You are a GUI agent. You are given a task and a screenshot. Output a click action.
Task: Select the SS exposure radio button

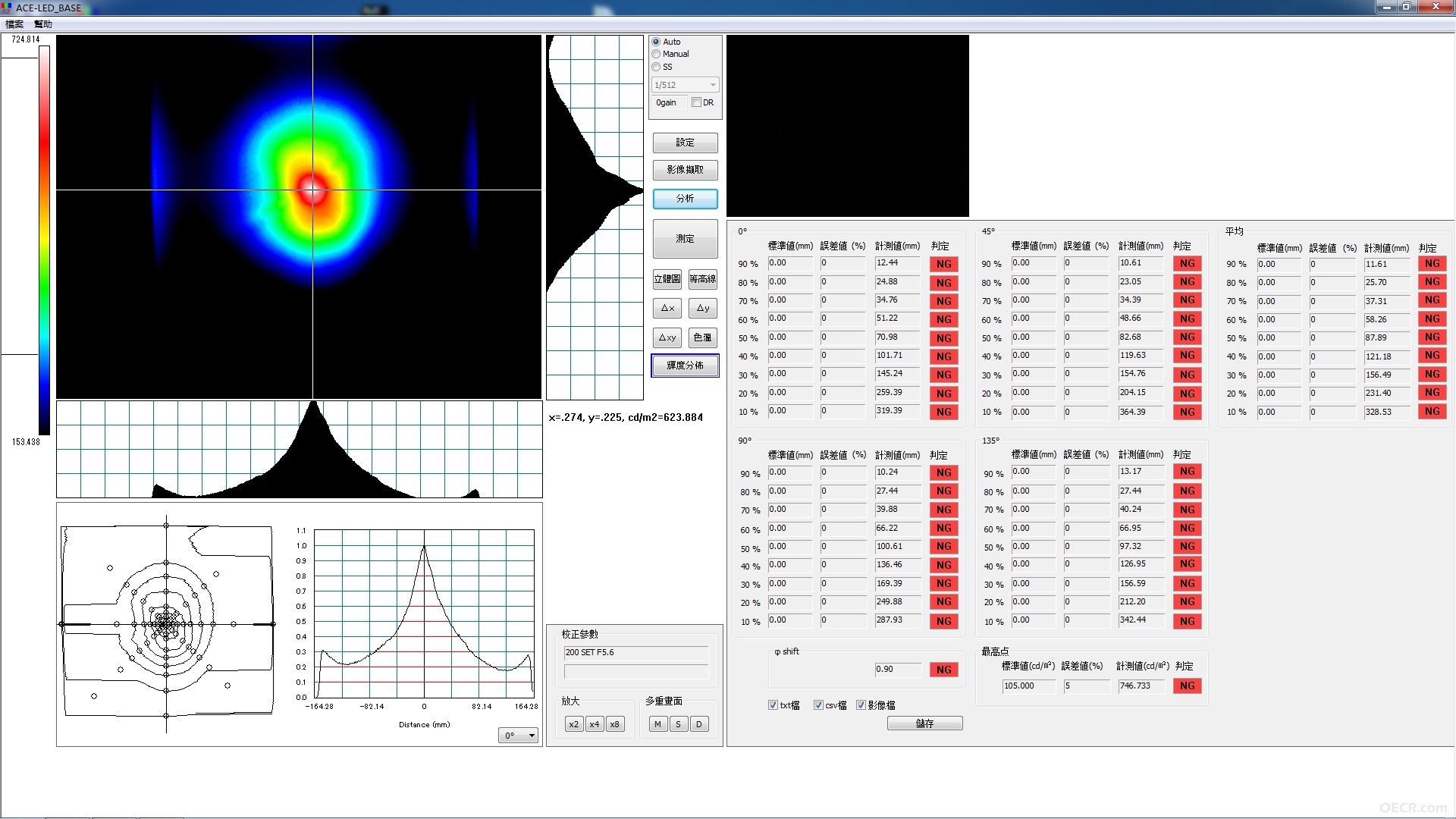[x=663, y=67]
